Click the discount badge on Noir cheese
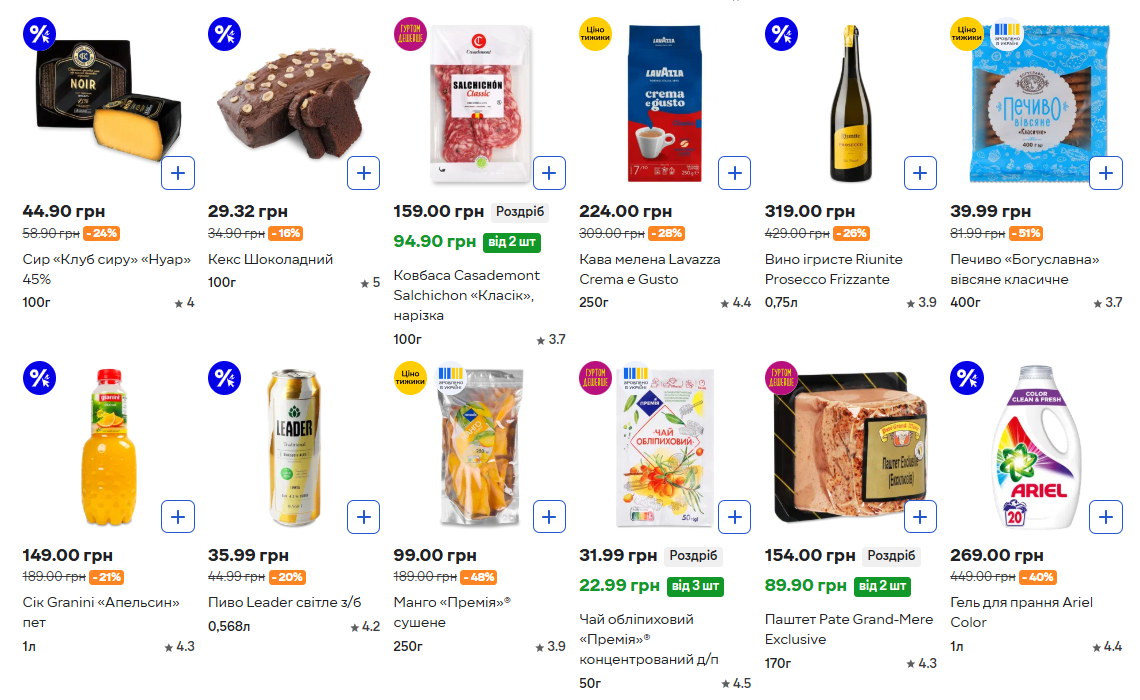The image size is (1140, 700). click(x=39, y=34)
